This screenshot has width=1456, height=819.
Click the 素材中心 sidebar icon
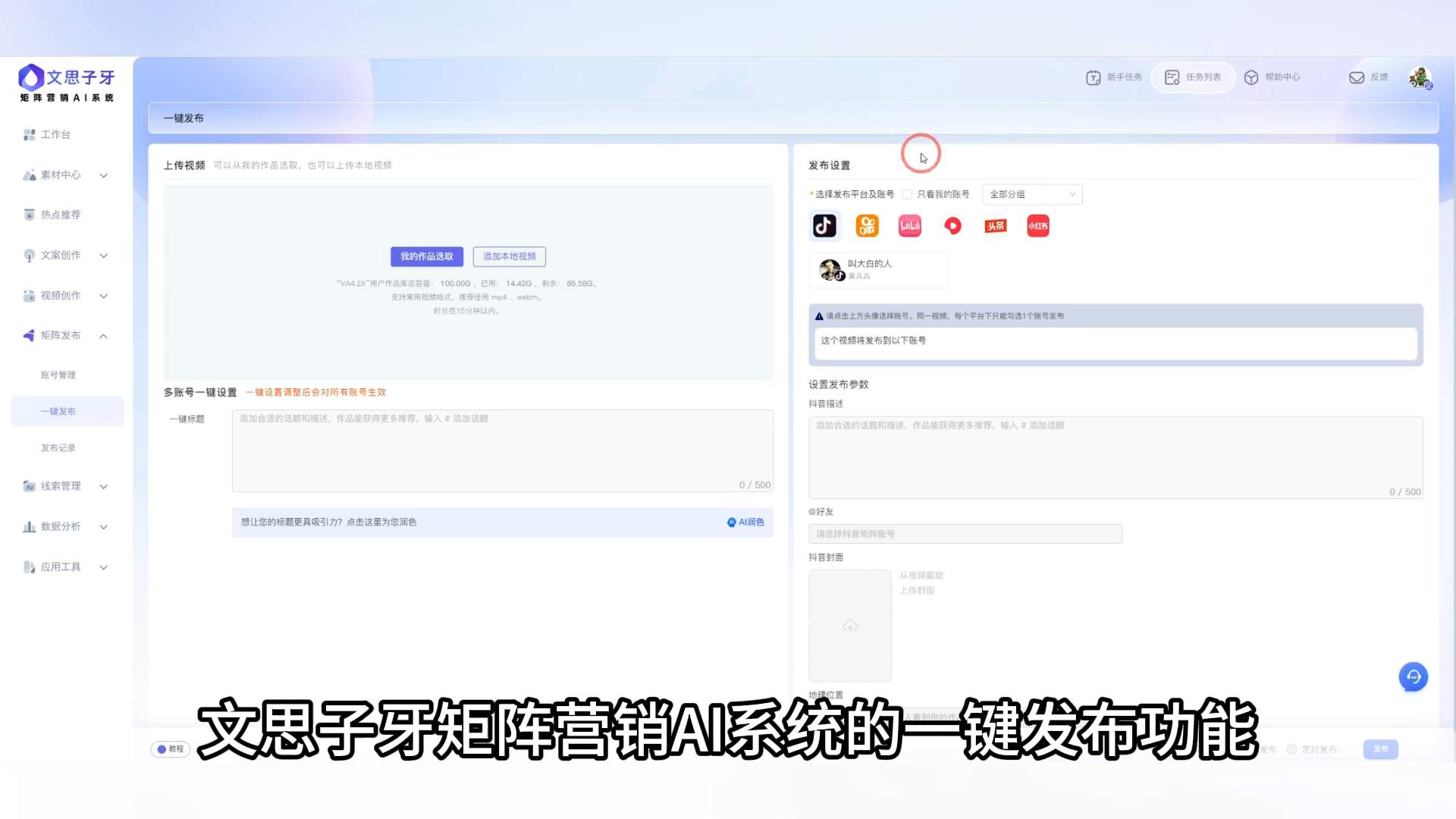pos(29,175)
